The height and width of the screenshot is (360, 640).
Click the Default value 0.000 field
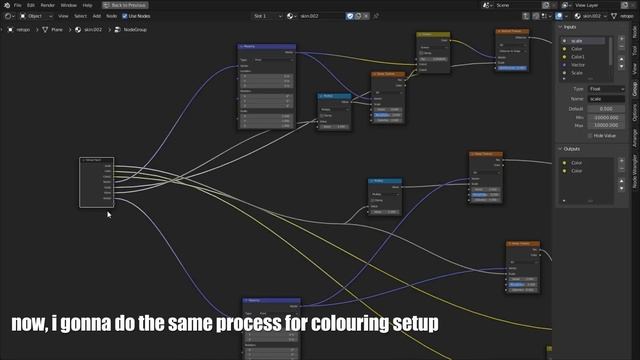click(606, 109)
